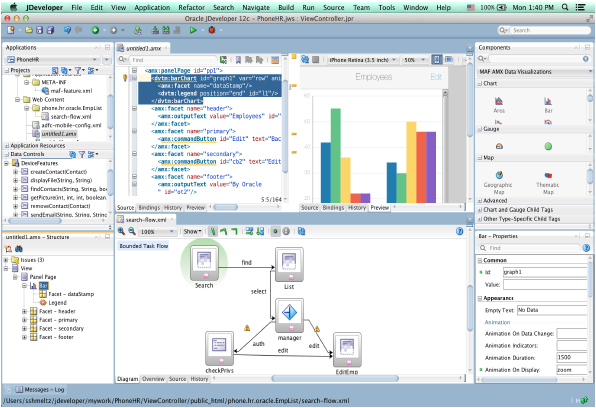Select Legend node in Structure tree
This screenshot has width=596, height=408.
[x=57, y=303]
